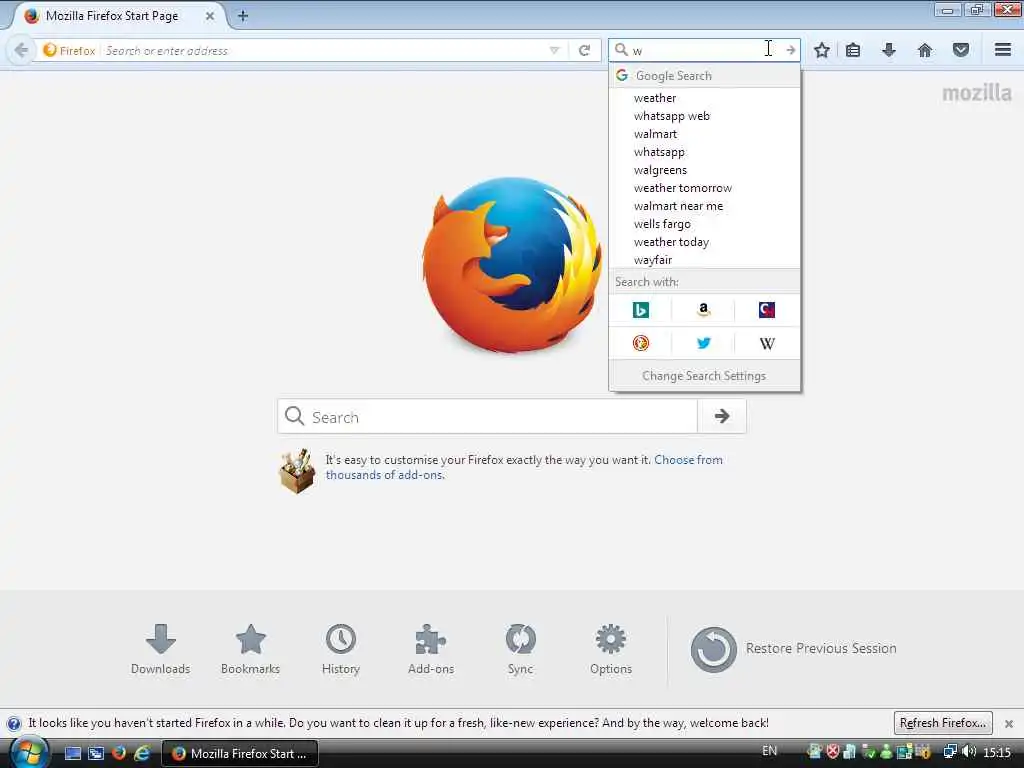1024x768 pixels.
Task: Click Restore Previous Session
Action: (793, 649)
